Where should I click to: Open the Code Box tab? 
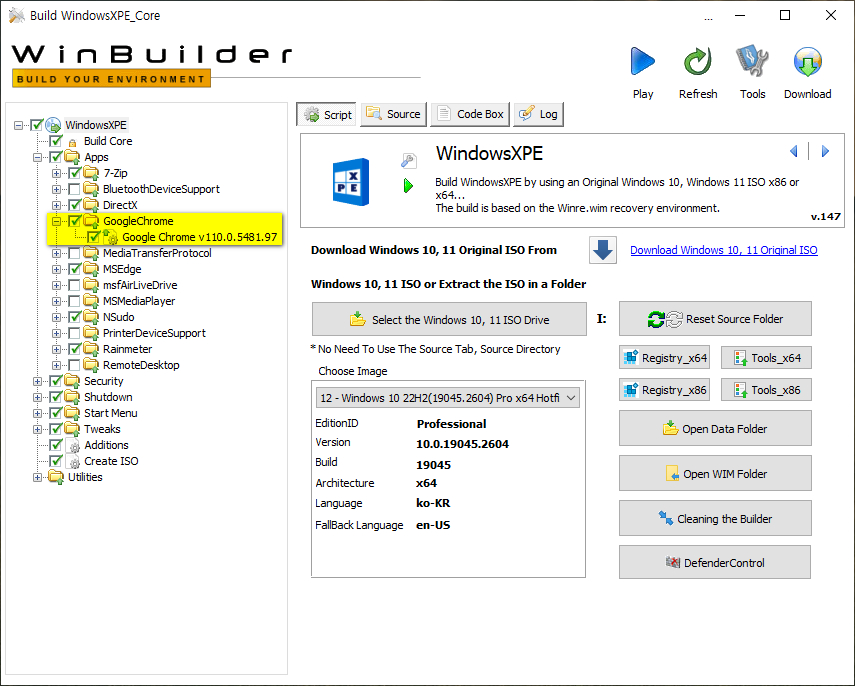pos(470,115)
